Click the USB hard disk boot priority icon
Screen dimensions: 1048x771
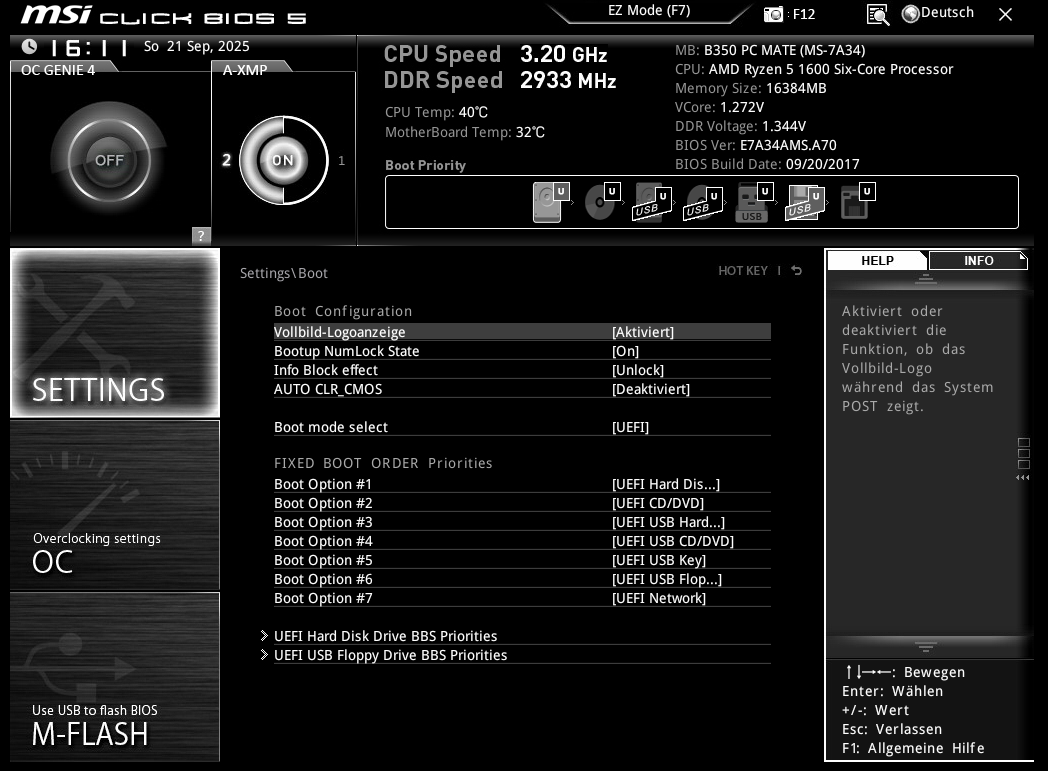pyautogui.click(x=652, y=202)
